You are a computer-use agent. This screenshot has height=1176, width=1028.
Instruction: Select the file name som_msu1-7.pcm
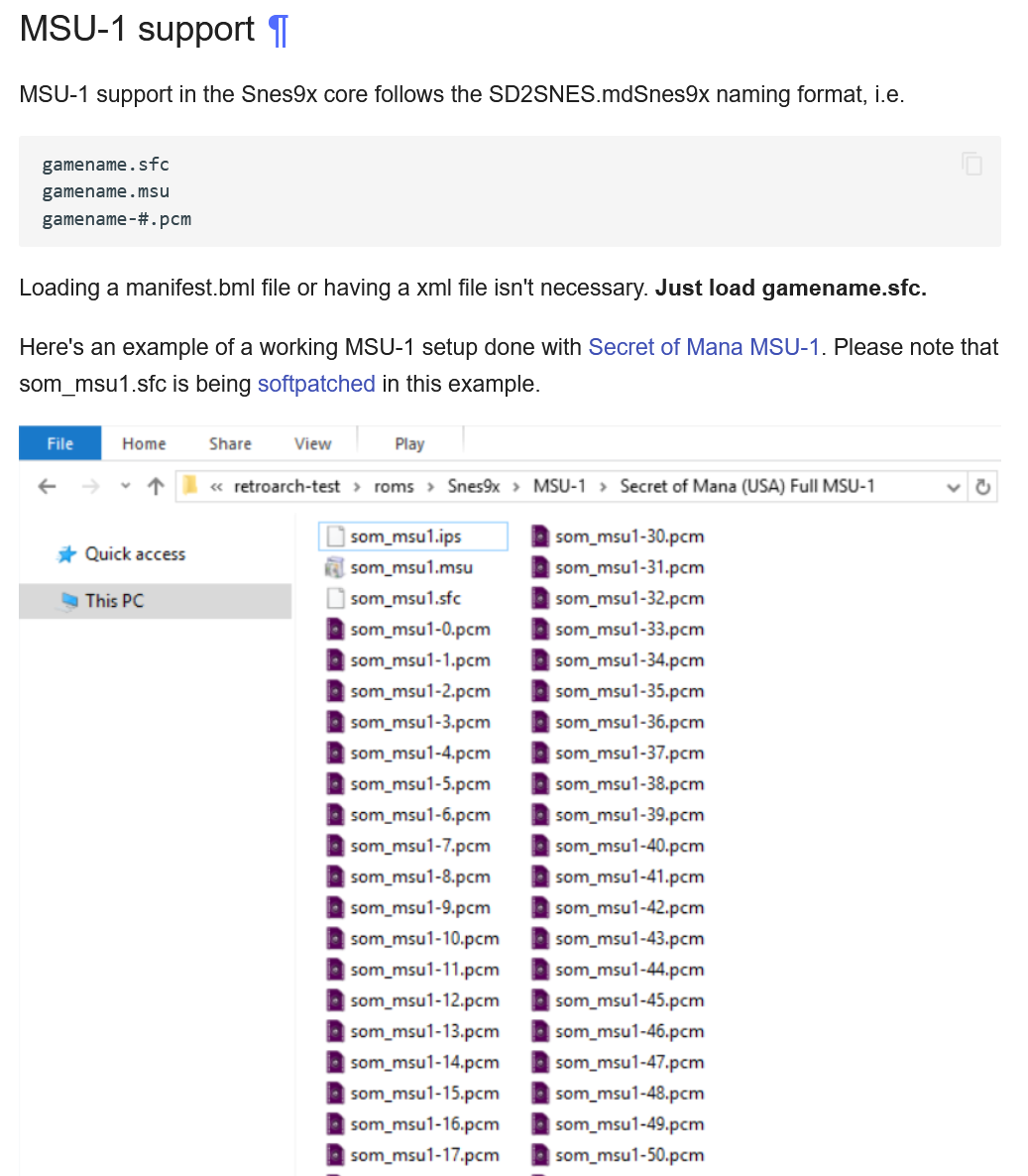420,845
